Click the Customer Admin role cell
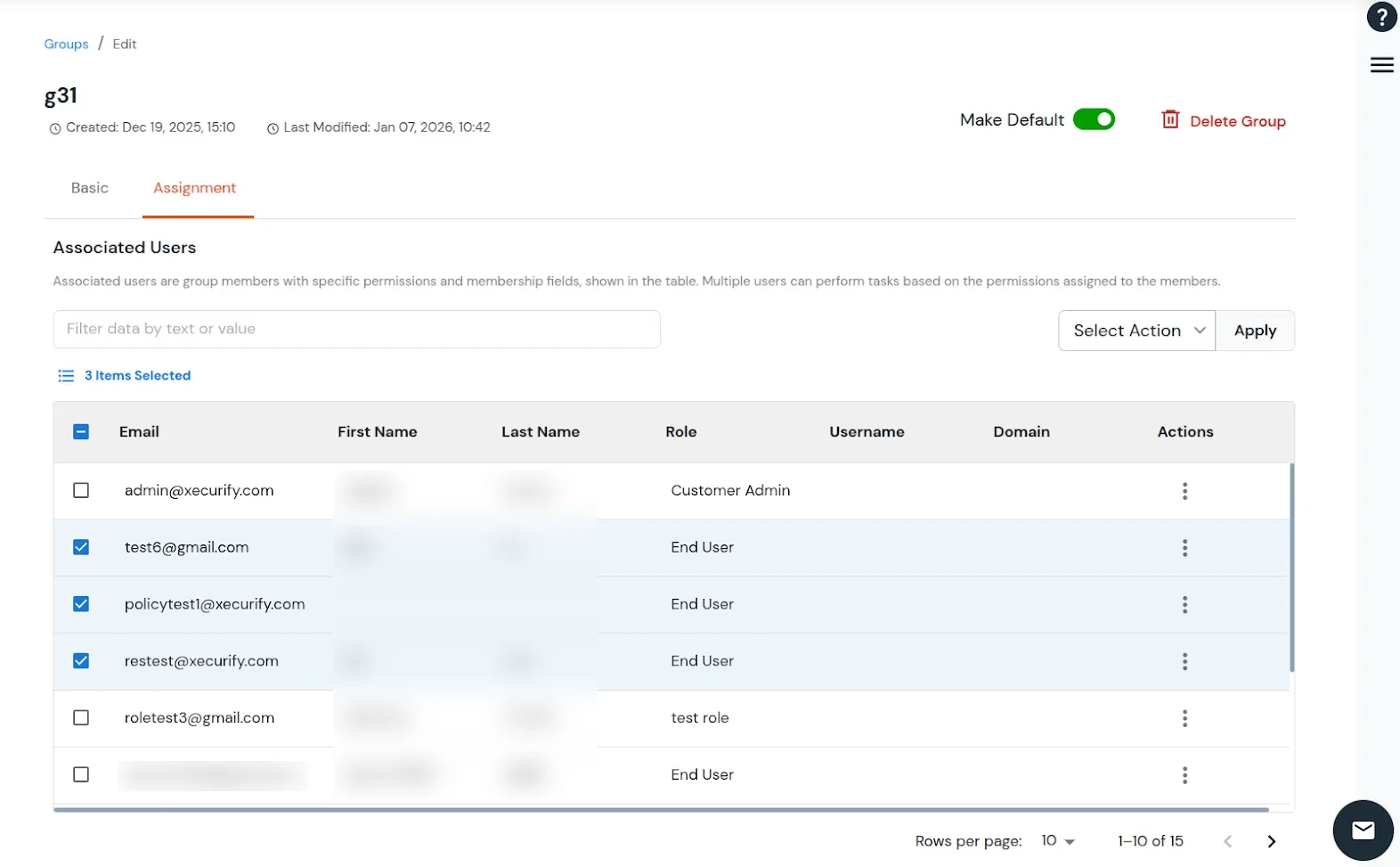 pos(730,490)
